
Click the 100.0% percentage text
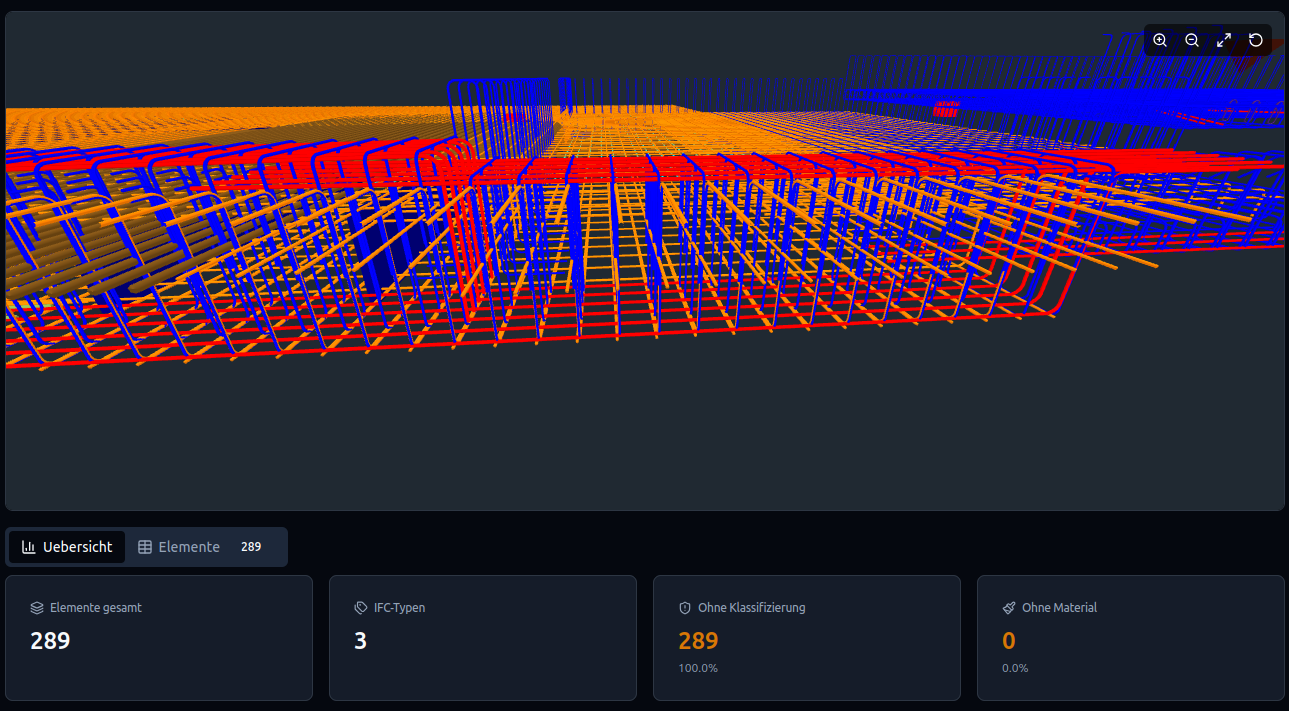[x=698, y=668]
